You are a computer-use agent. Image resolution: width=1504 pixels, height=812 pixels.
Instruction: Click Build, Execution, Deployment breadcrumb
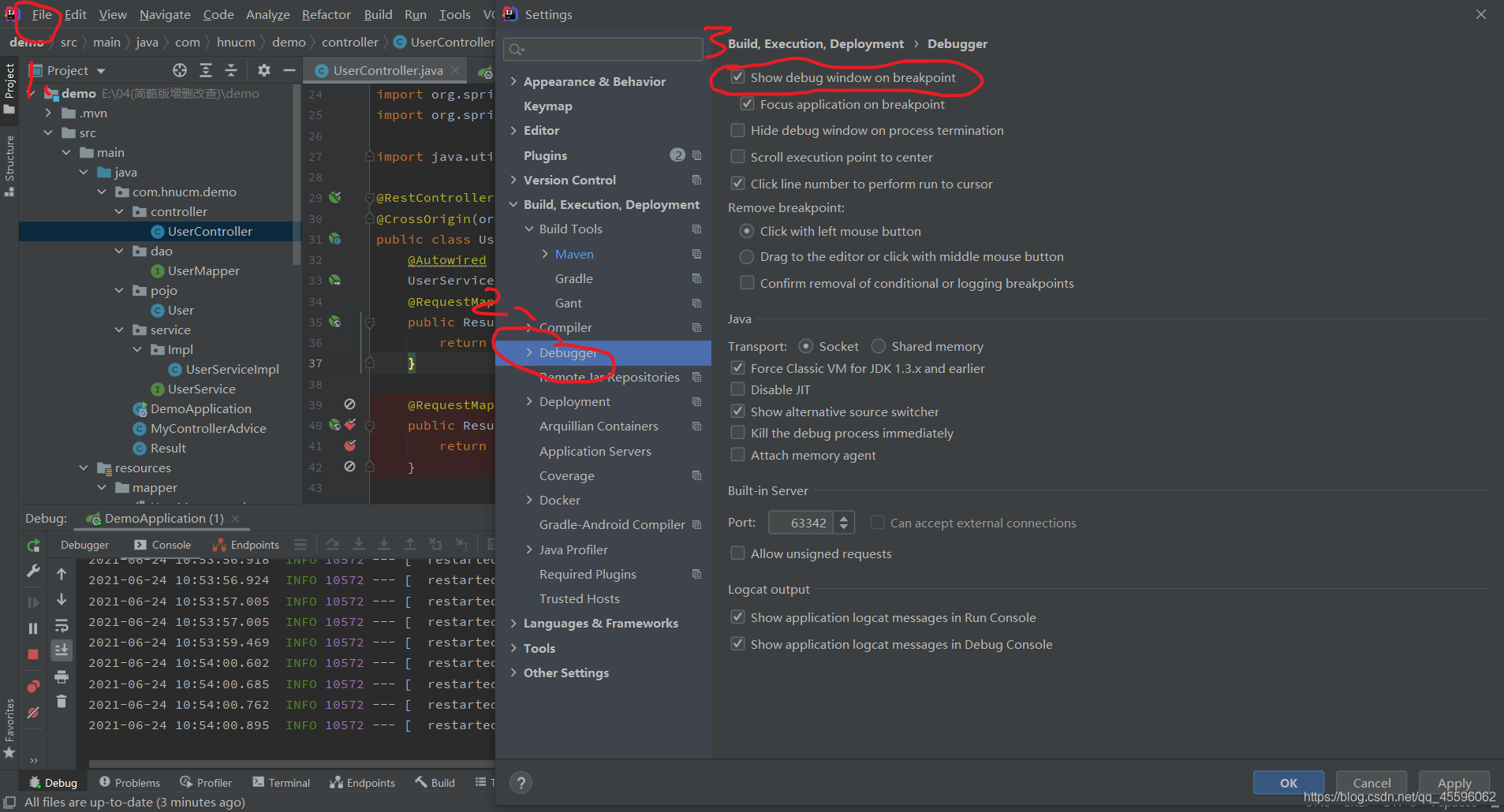[x=815, y=43]
